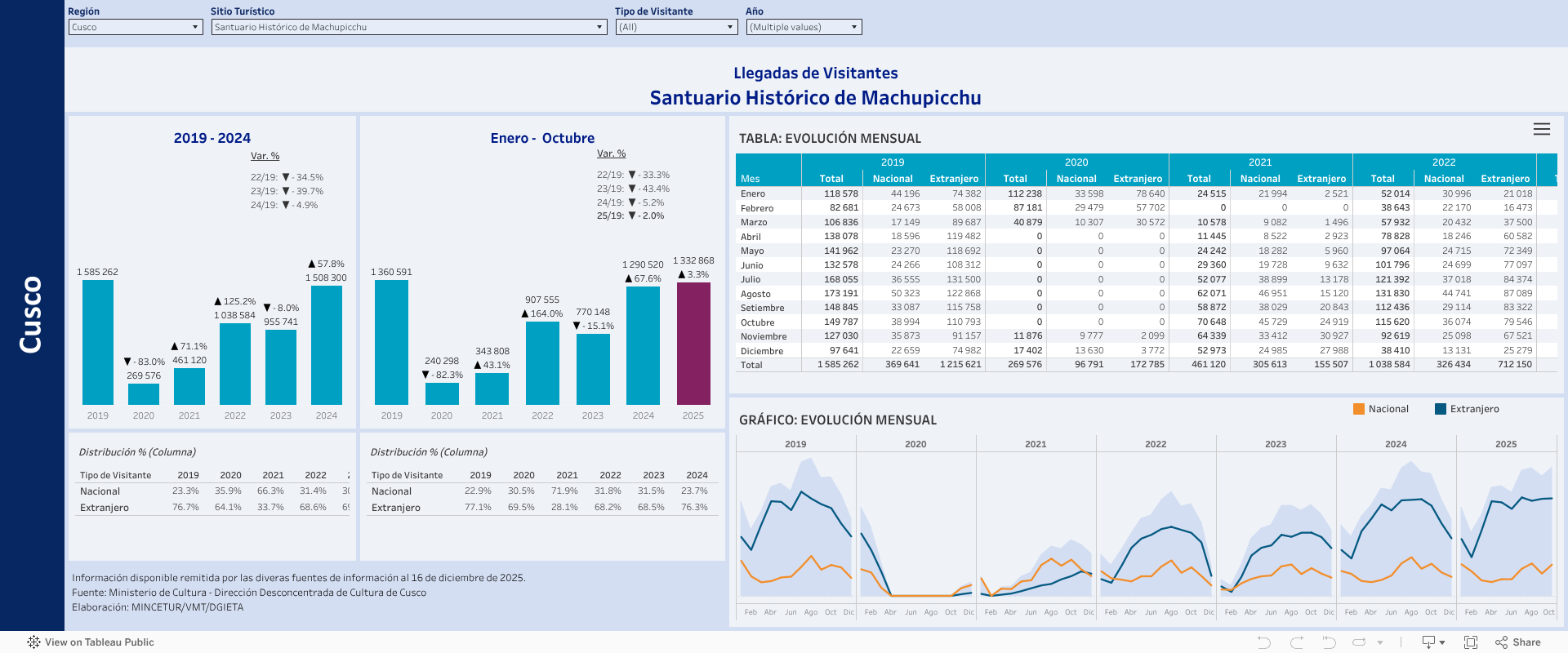Screen dimensions: 1568x653
Task: Select the purple 2025 bar
Action: point(693,343)
